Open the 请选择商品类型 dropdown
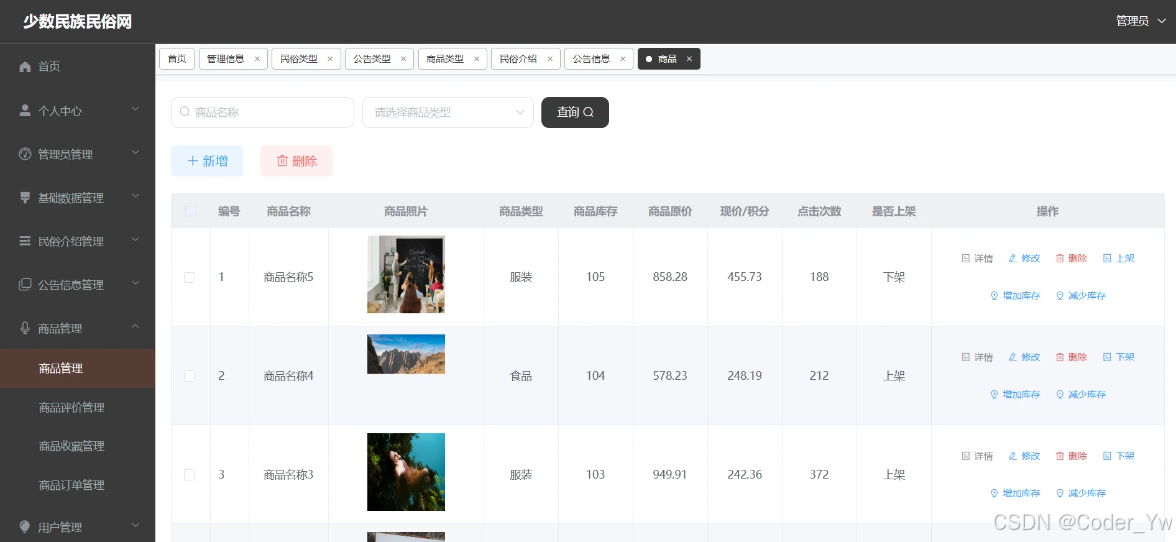Viewport: 1176px width, 542px height. click(x=448, y=112)
